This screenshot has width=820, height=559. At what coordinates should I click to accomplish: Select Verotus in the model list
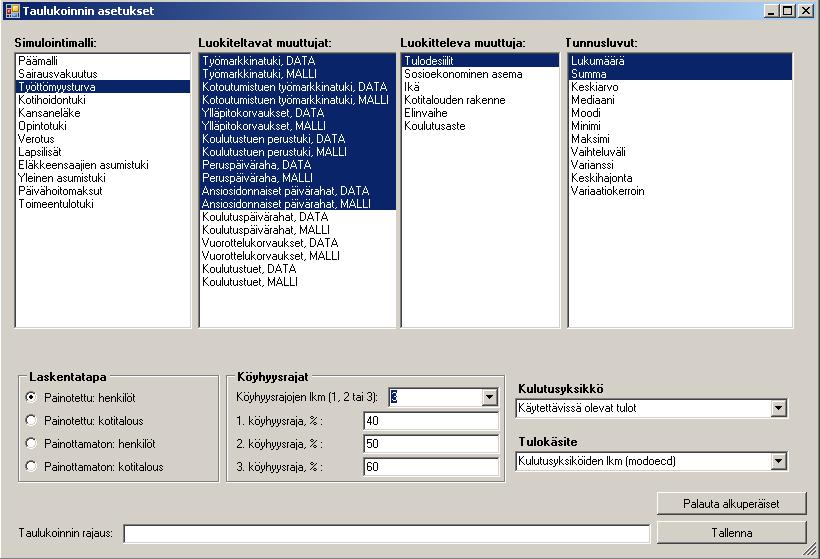(x=103, y=139)
